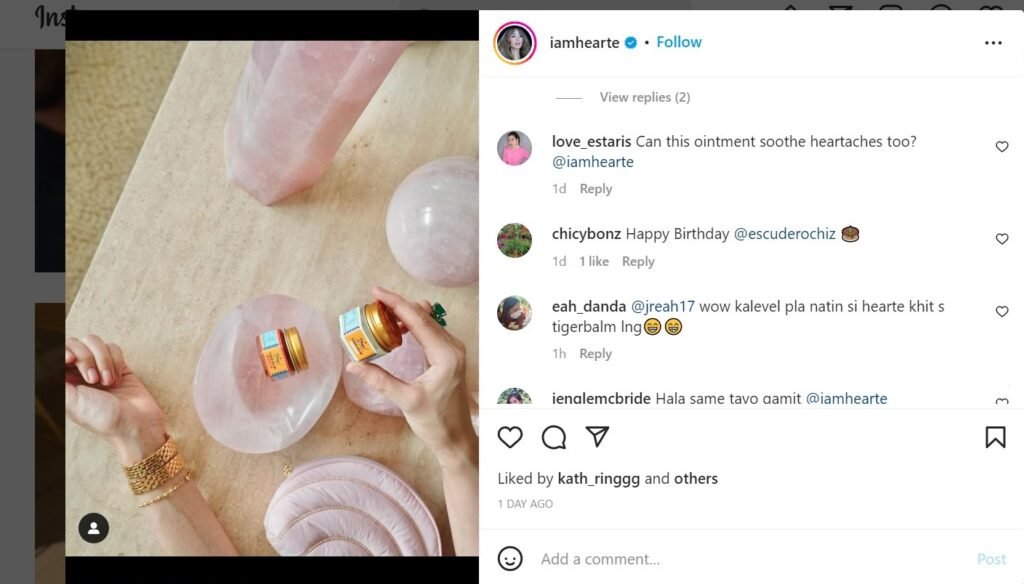Save post with the bookmark icon
Image resolution: width=1024 pixels, height=584 pixels.
tap(995, 437)
